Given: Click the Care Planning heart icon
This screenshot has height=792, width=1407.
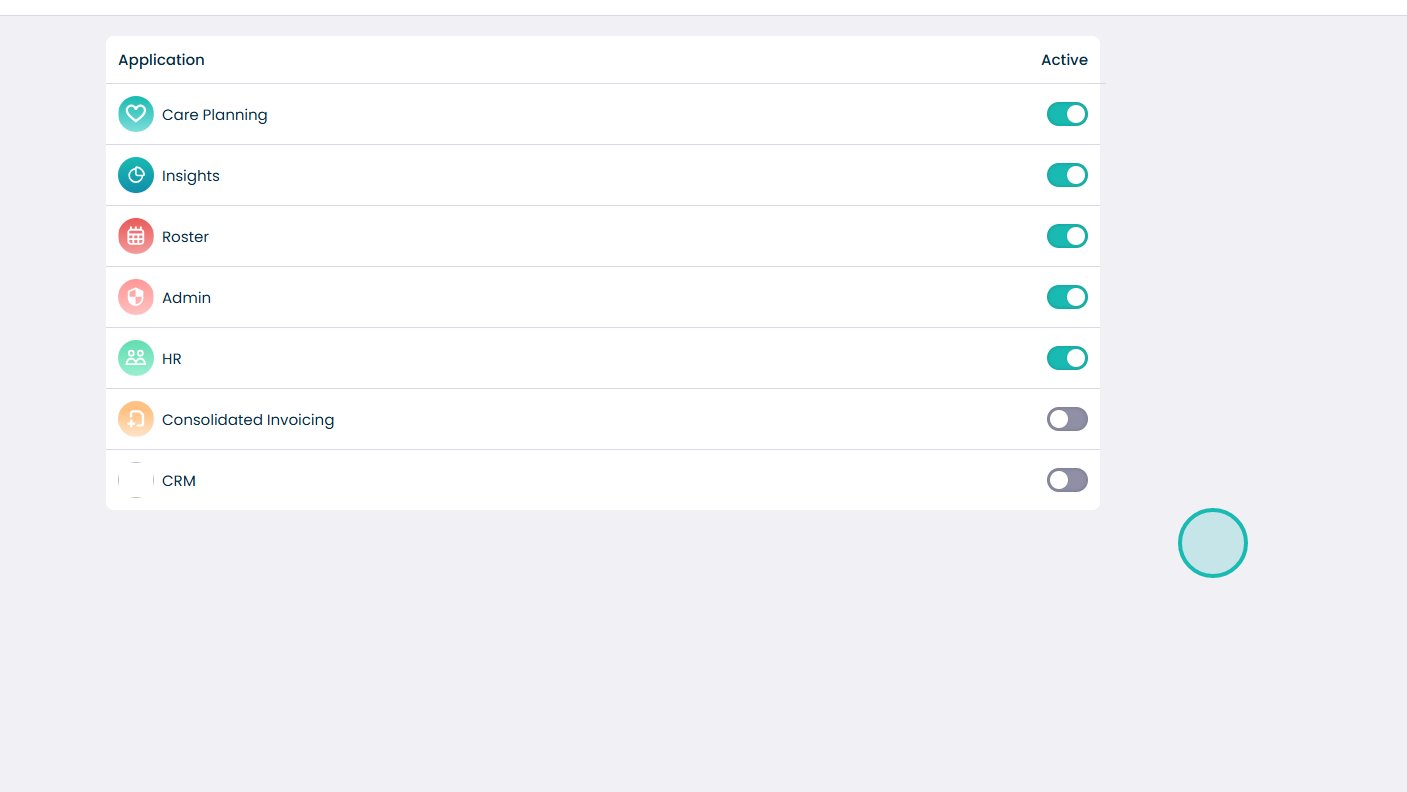Looking at the screenshot, I should pyautogui.click(x=136, y=114).
